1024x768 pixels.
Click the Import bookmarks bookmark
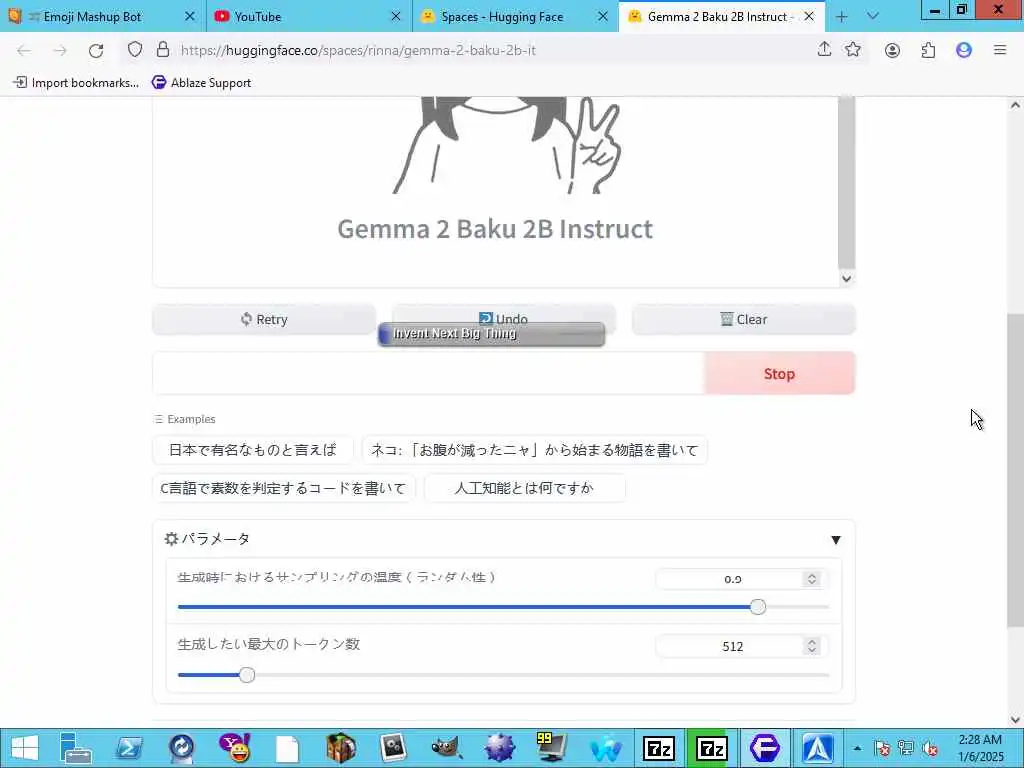pyautogui.click(x=76, y=83)
